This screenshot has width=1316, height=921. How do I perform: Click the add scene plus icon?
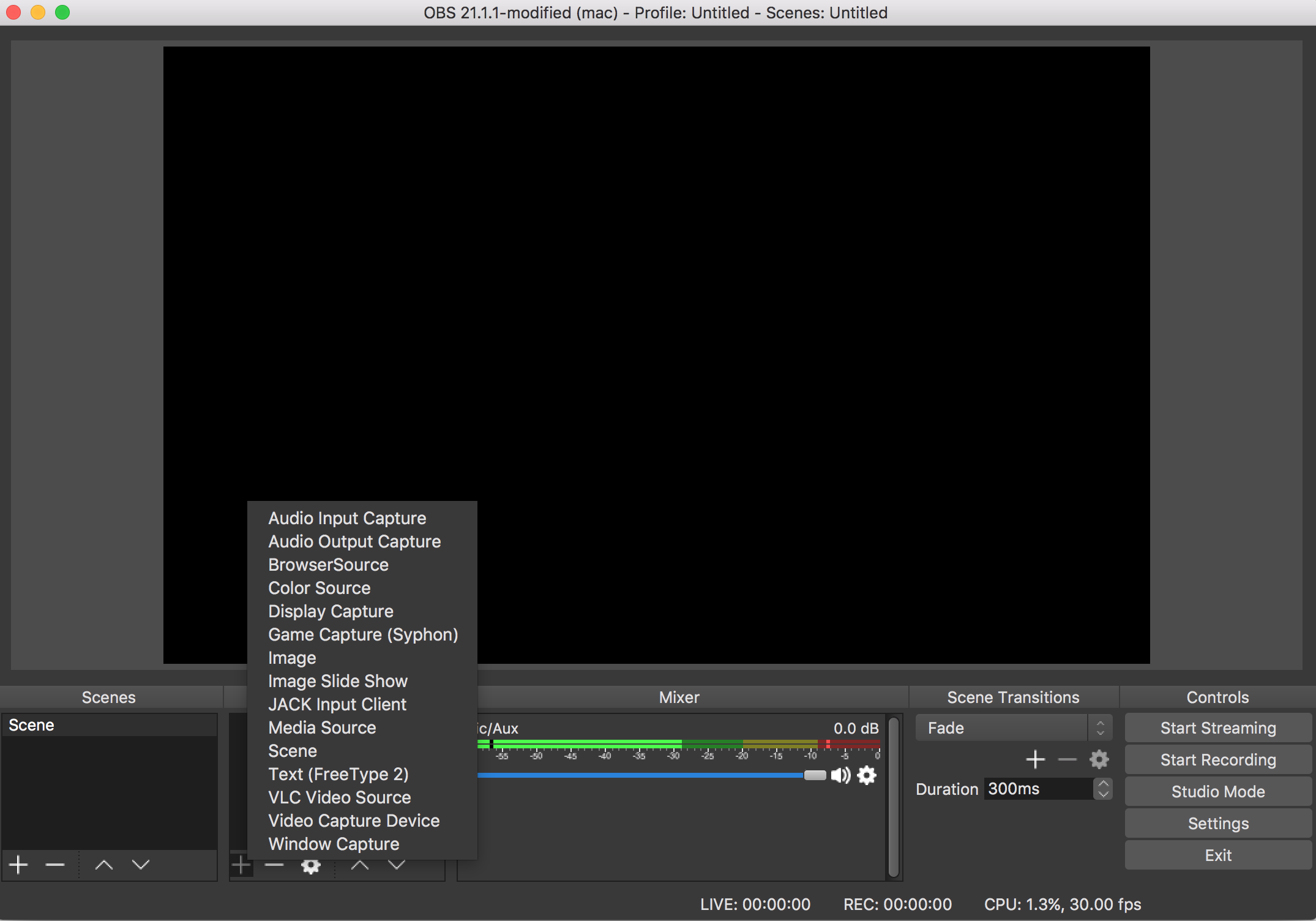pyautogui.click(x=18, y=865)
